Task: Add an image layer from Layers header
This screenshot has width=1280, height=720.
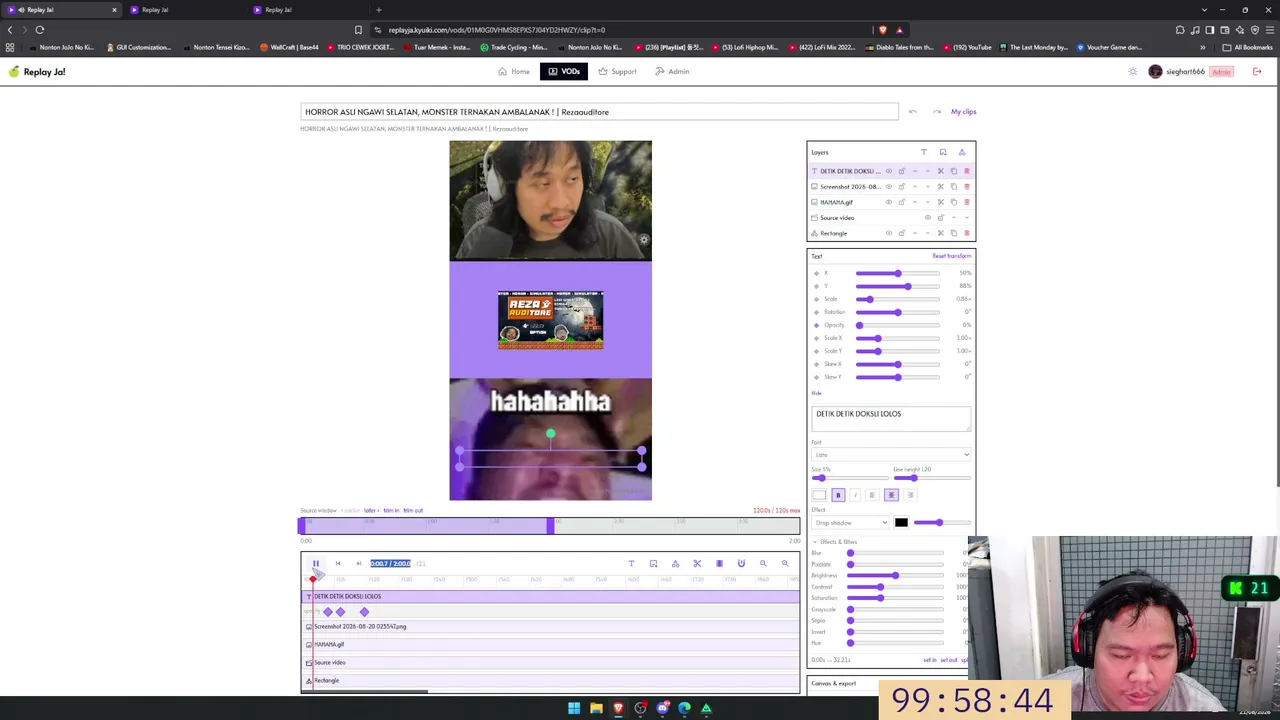Action: 942,152
